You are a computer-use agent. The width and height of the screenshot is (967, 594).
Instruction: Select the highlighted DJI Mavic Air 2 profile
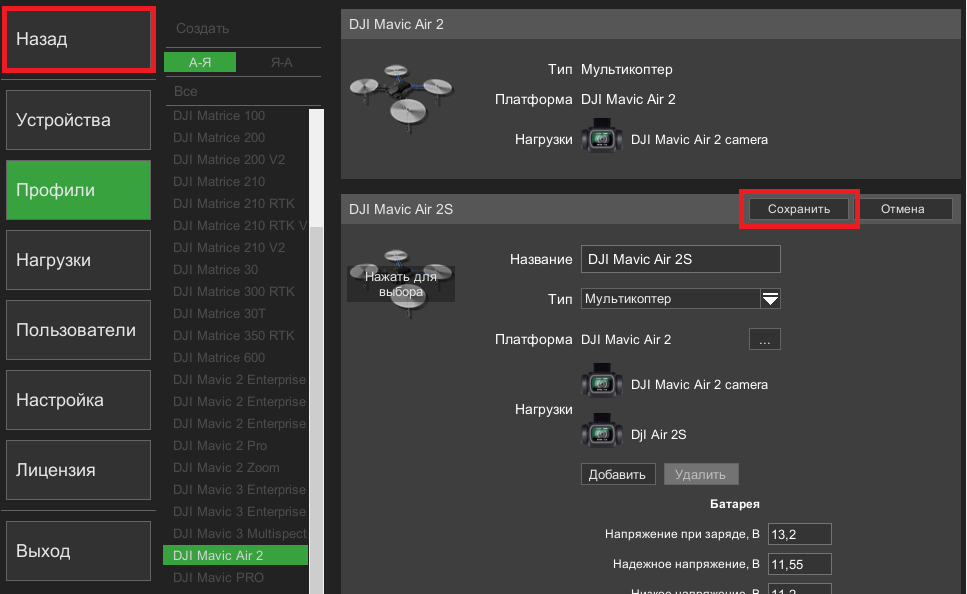point(236,555)
